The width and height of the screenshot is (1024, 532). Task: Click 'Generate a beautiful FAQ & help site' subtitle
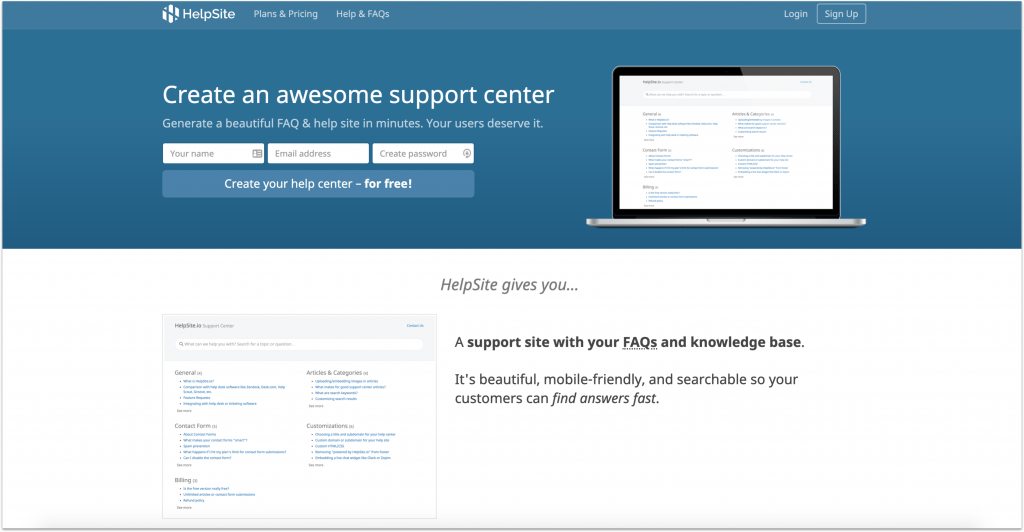coord(353,123)
